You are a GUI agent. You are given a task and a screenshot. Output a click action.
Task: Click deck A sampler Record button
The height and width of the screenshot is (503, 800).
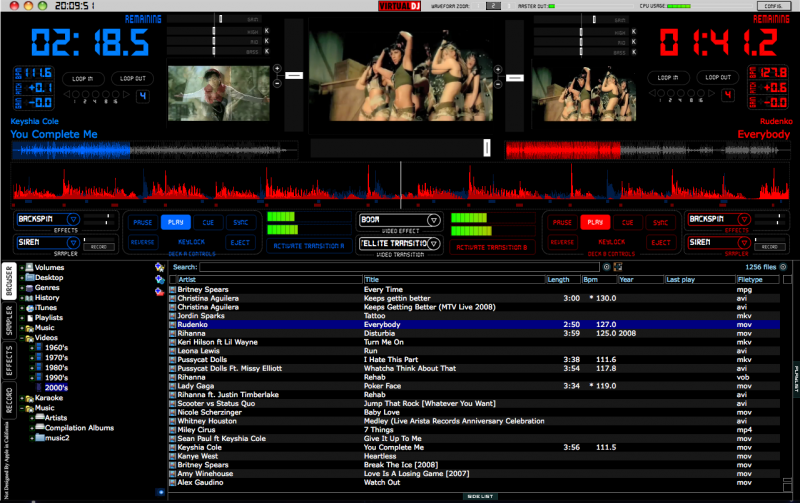pos(99,247)
